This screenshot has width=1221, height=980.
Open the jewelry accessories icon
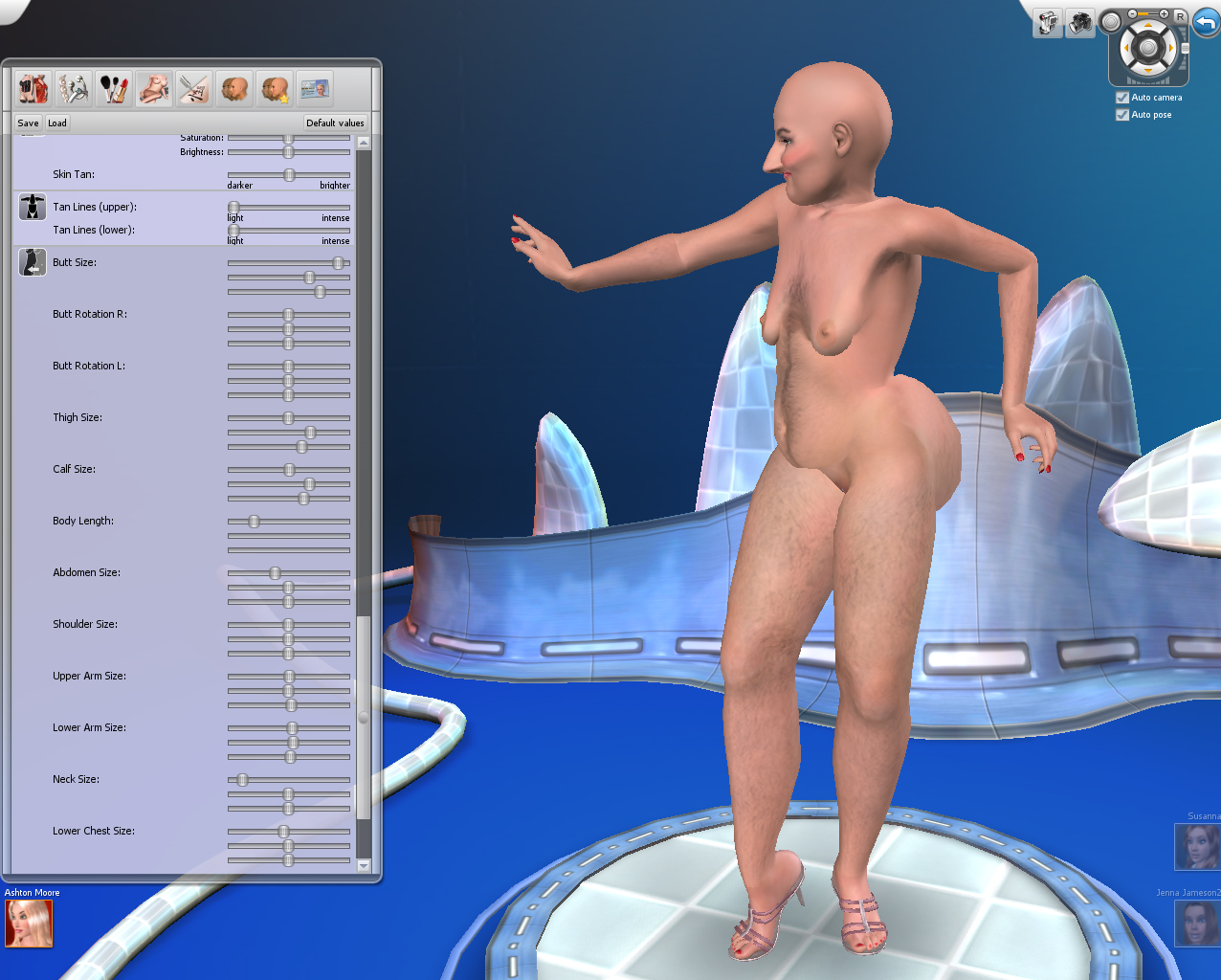click(73, 89)
